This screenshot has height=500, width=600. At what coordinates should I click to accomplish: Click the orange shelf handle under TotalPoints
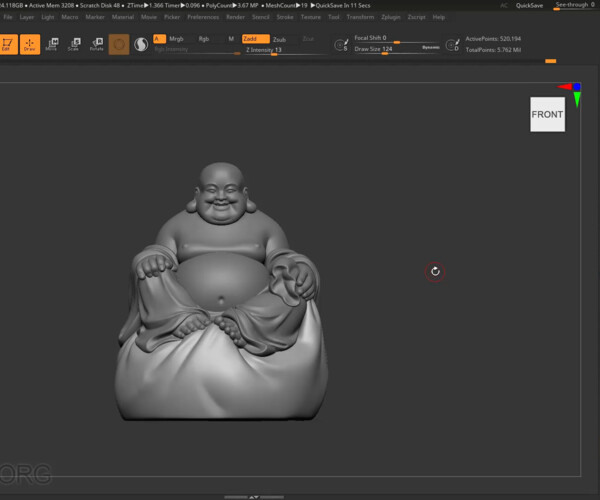pyautogui.click(x=551, y=61)
